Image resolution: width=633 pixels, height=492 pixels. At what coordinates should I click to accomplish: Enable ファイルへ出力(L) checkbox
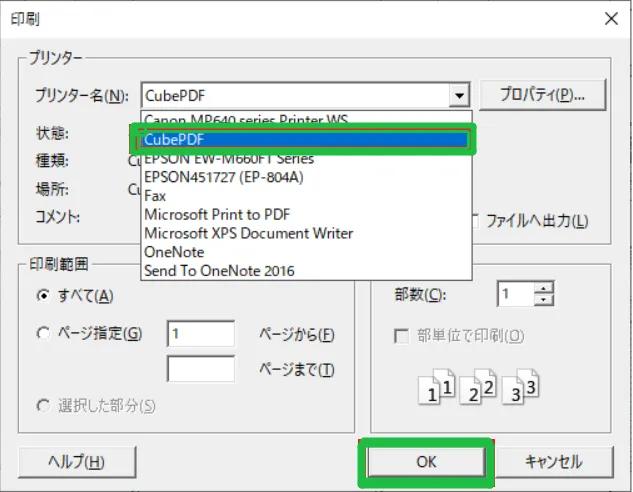pos(475,221)
